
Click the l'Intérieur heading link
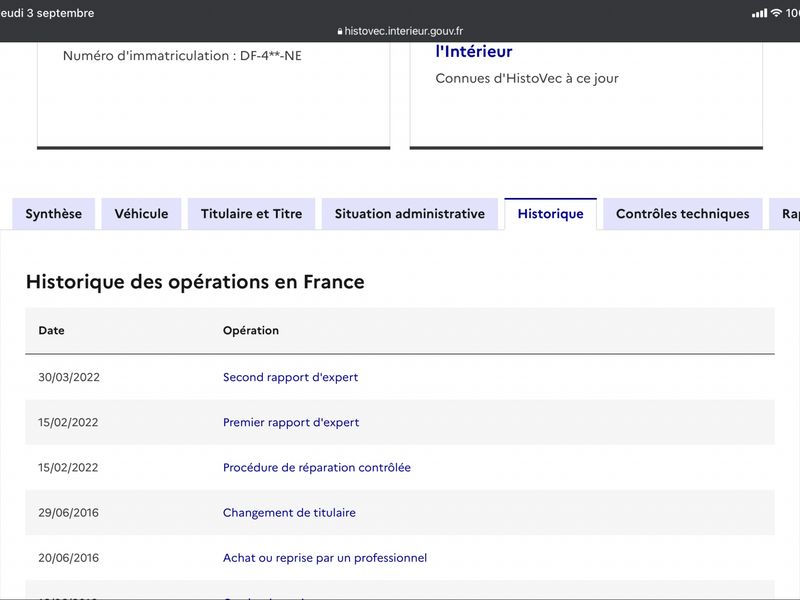click(473, 51)
